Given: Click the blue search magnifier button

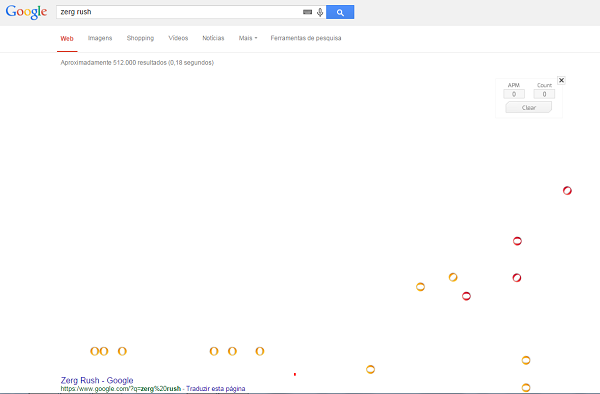Looking at the screenshot, I should pos(340,12).
